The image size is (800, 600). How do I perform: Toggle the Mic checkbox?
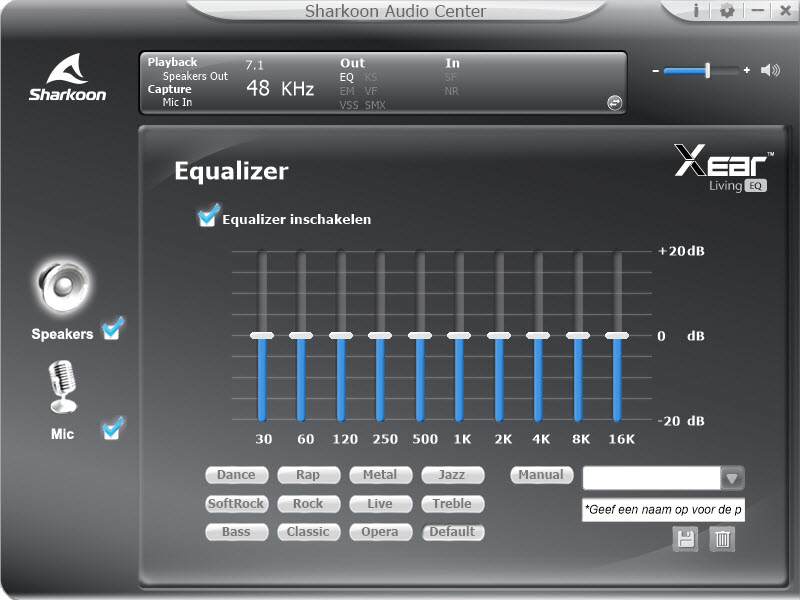click(113, 429)
